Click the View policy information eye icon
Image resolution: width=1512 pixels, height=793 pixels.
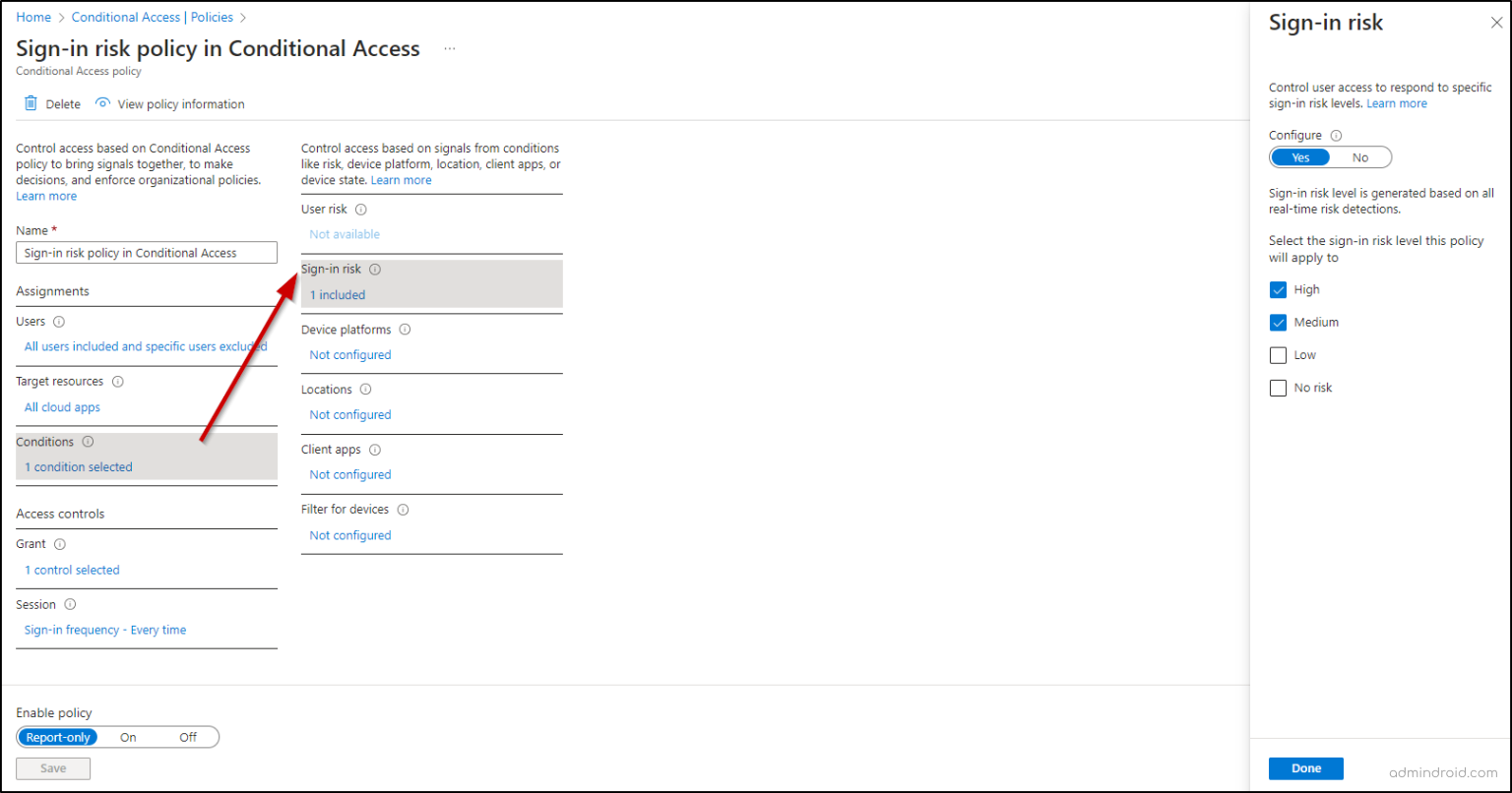tap(102, 103)
